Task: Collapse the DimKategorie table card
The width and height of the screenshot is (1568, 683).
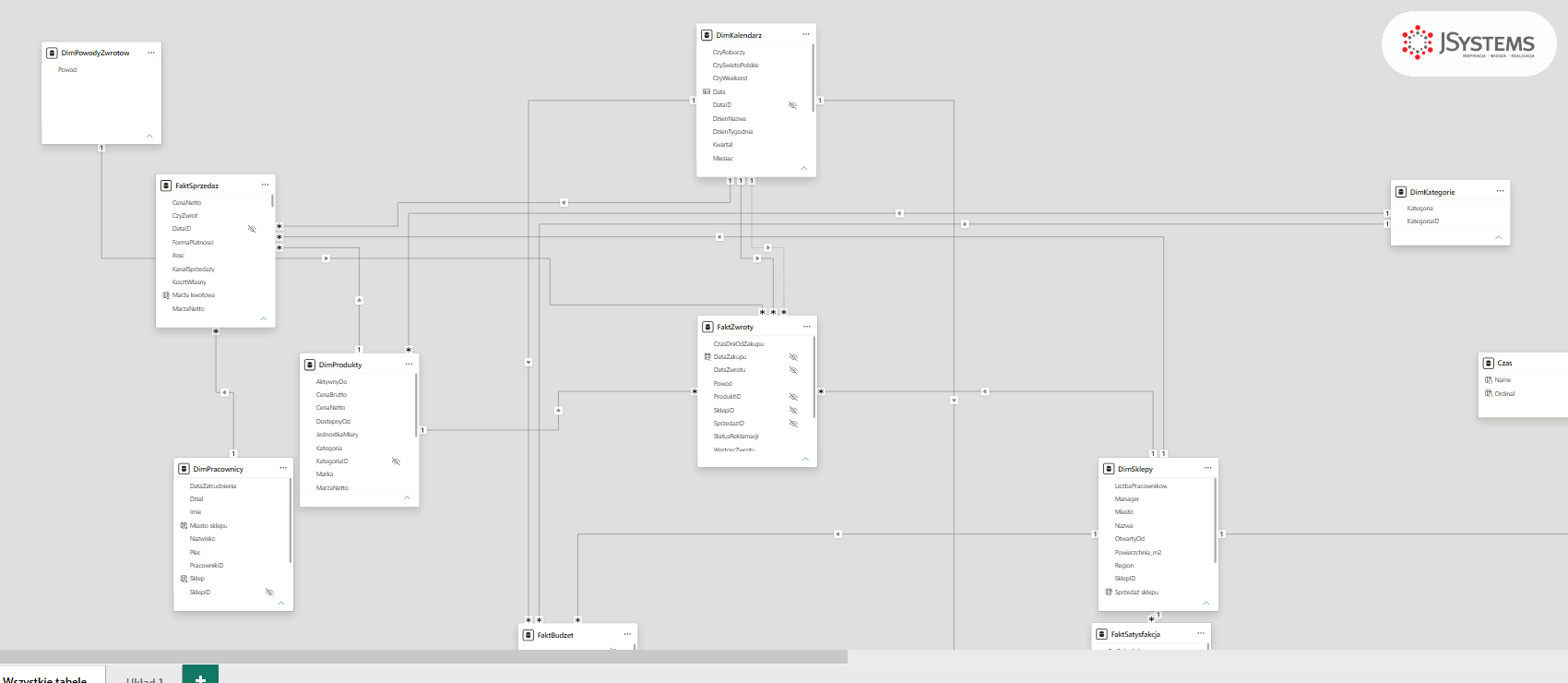Action: coord(1498,237)
